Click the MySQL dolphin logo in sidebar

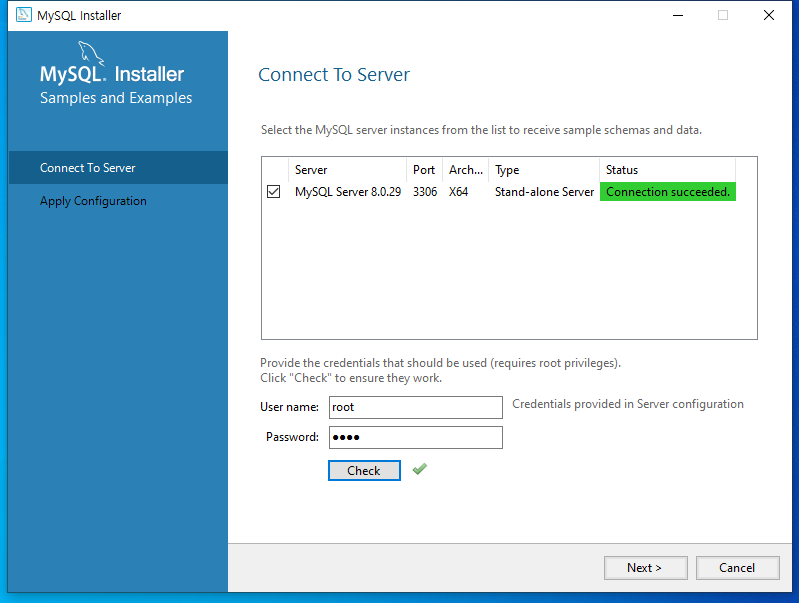(x=91, y=53)
